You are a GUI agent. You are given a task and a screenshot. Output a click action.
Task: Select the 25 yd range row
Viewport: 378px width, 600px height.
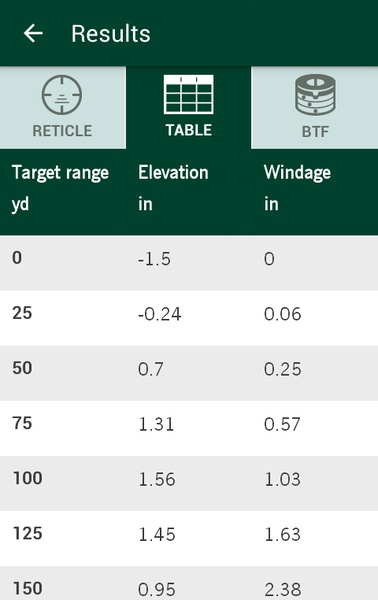189,318
